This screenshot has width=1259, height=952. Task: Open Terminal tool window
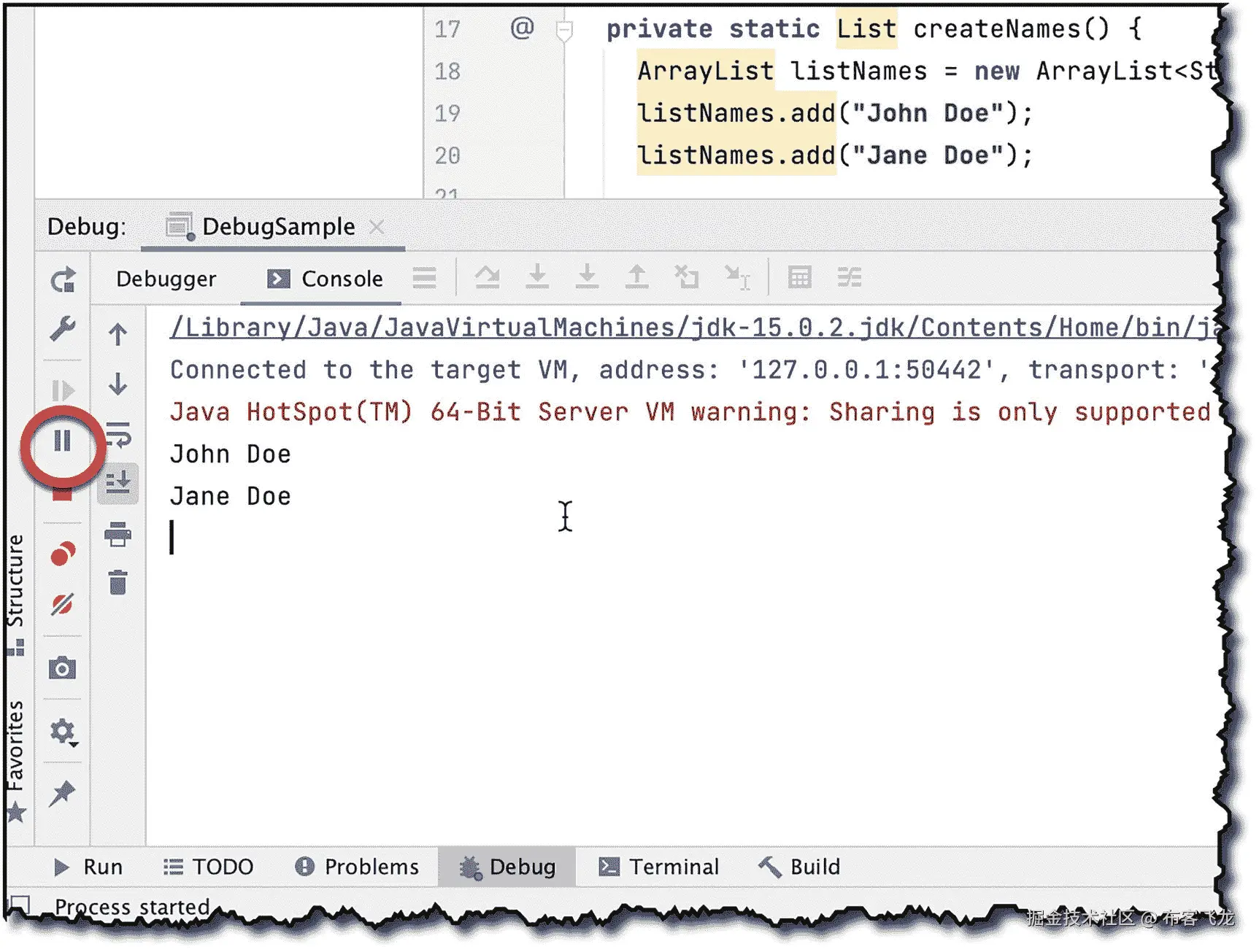coord(659,867)
